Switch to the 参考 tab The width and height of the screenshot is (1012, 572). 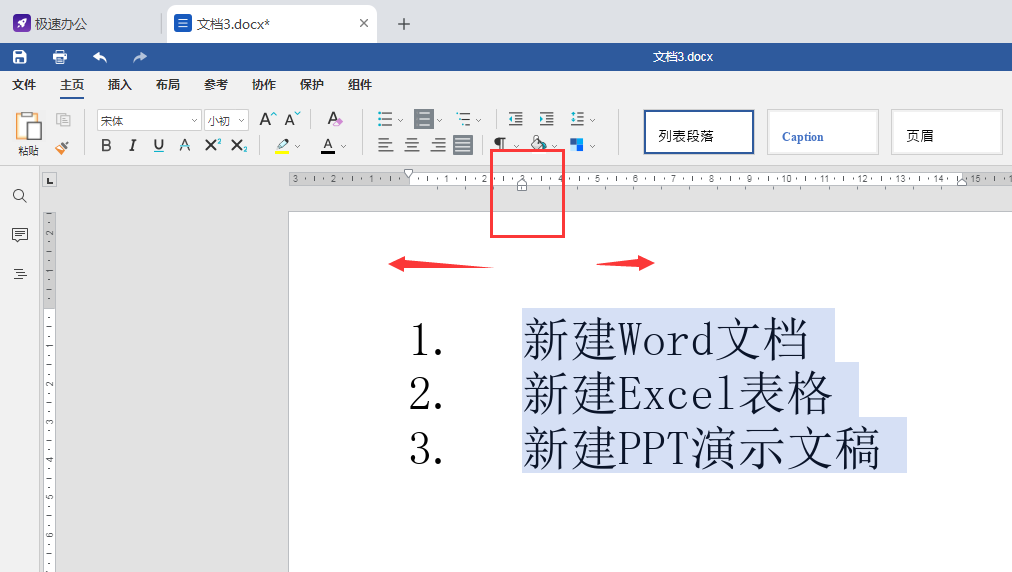[x=216, y=85]
